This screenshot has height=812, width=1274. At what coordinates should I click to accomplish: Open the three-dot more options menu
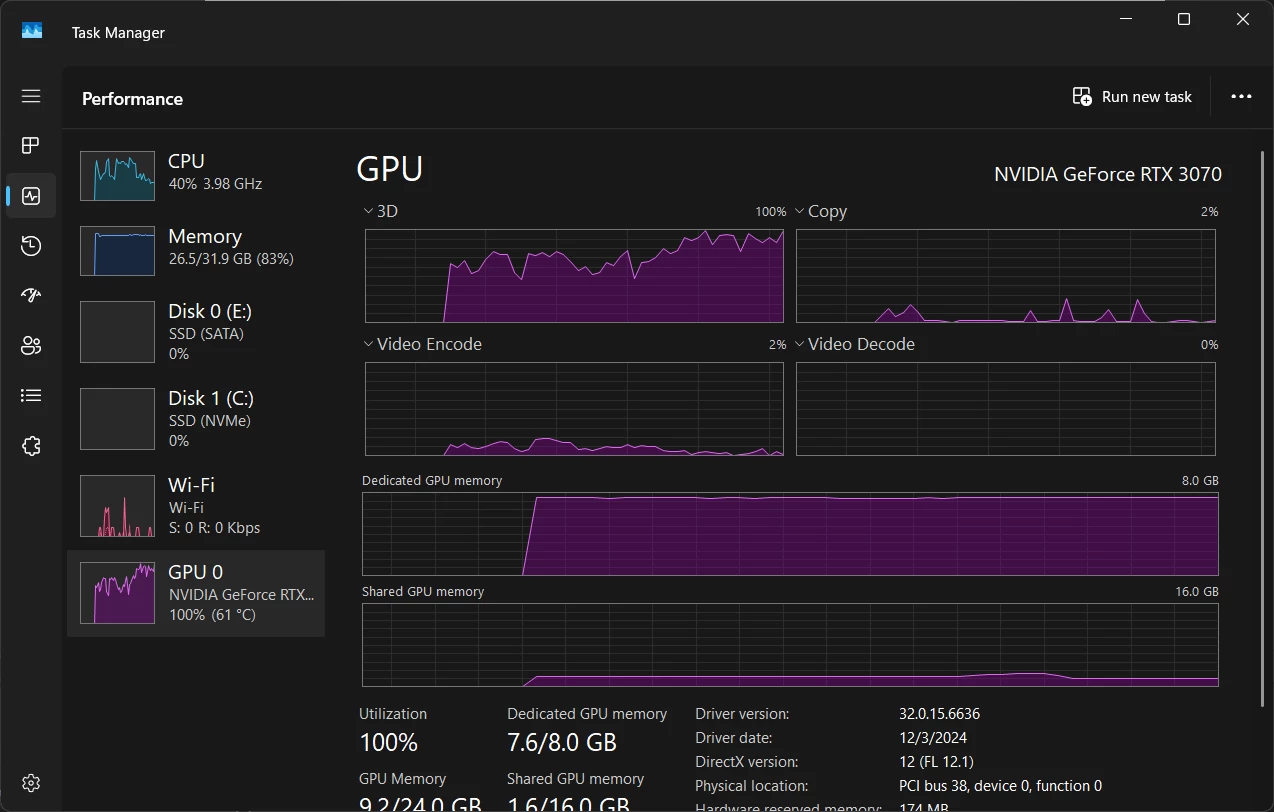coord(1241,97)
